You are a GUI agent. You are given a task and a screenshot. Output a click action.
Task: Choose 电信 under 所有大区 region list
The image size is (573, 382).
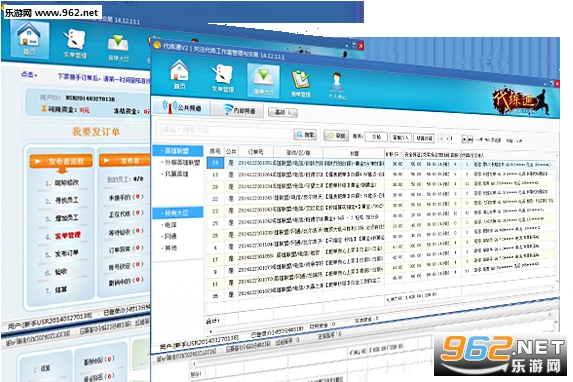(x=170, y=225)
